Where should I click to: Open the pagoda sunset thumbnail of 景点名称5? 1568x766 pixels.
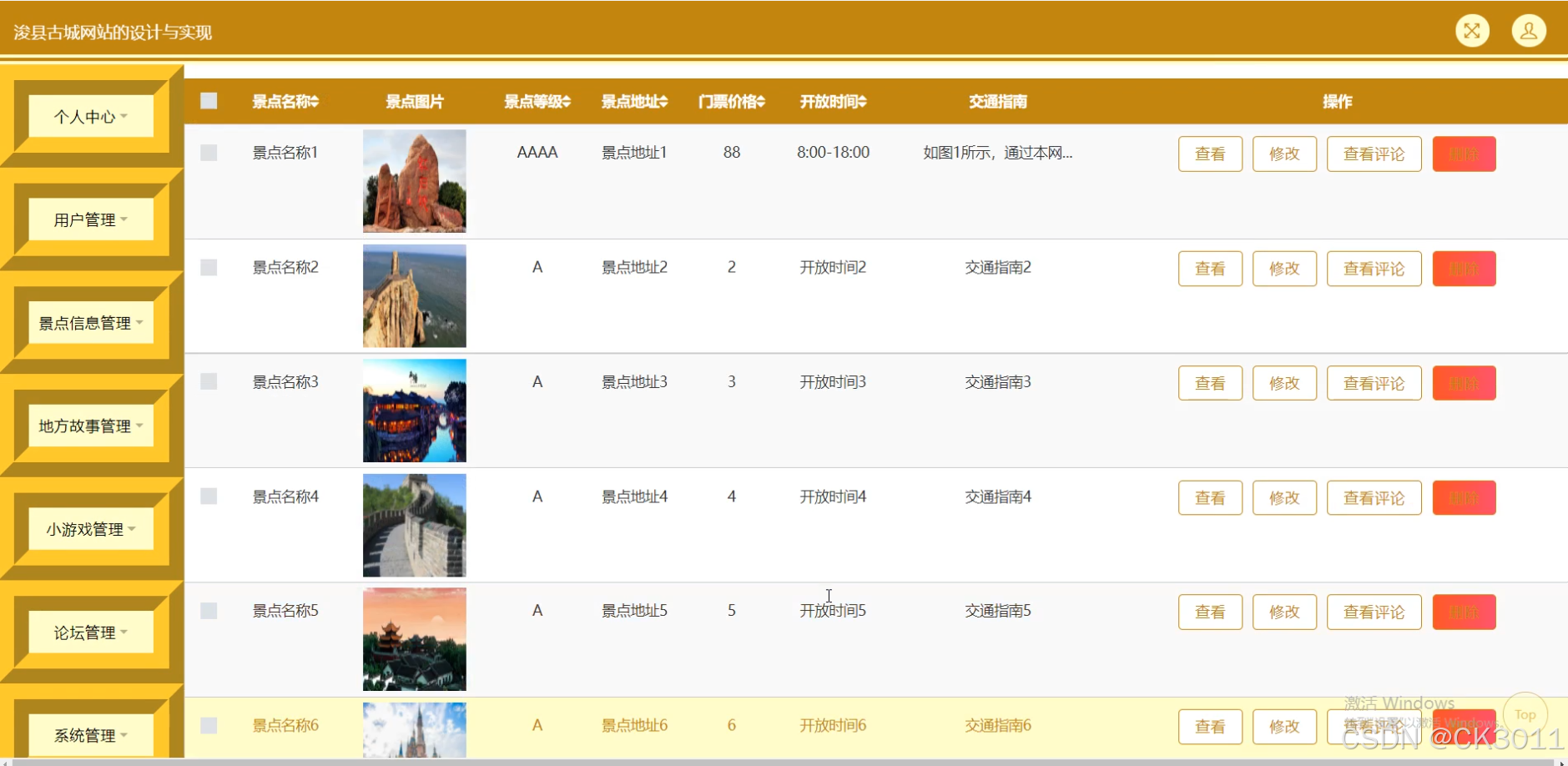(414, 639)
